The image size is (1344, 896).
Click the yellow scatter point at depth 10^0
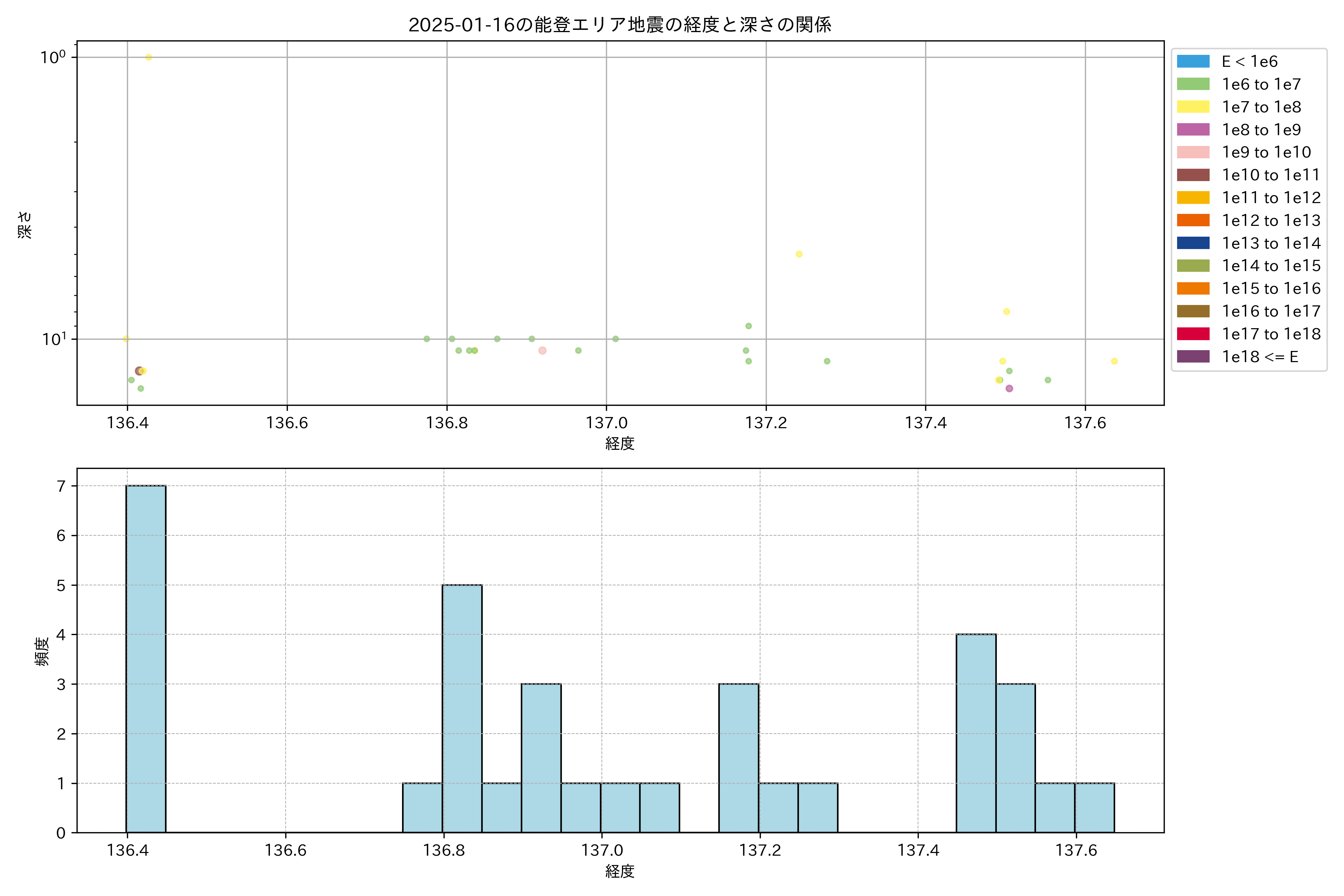(149, 57)
